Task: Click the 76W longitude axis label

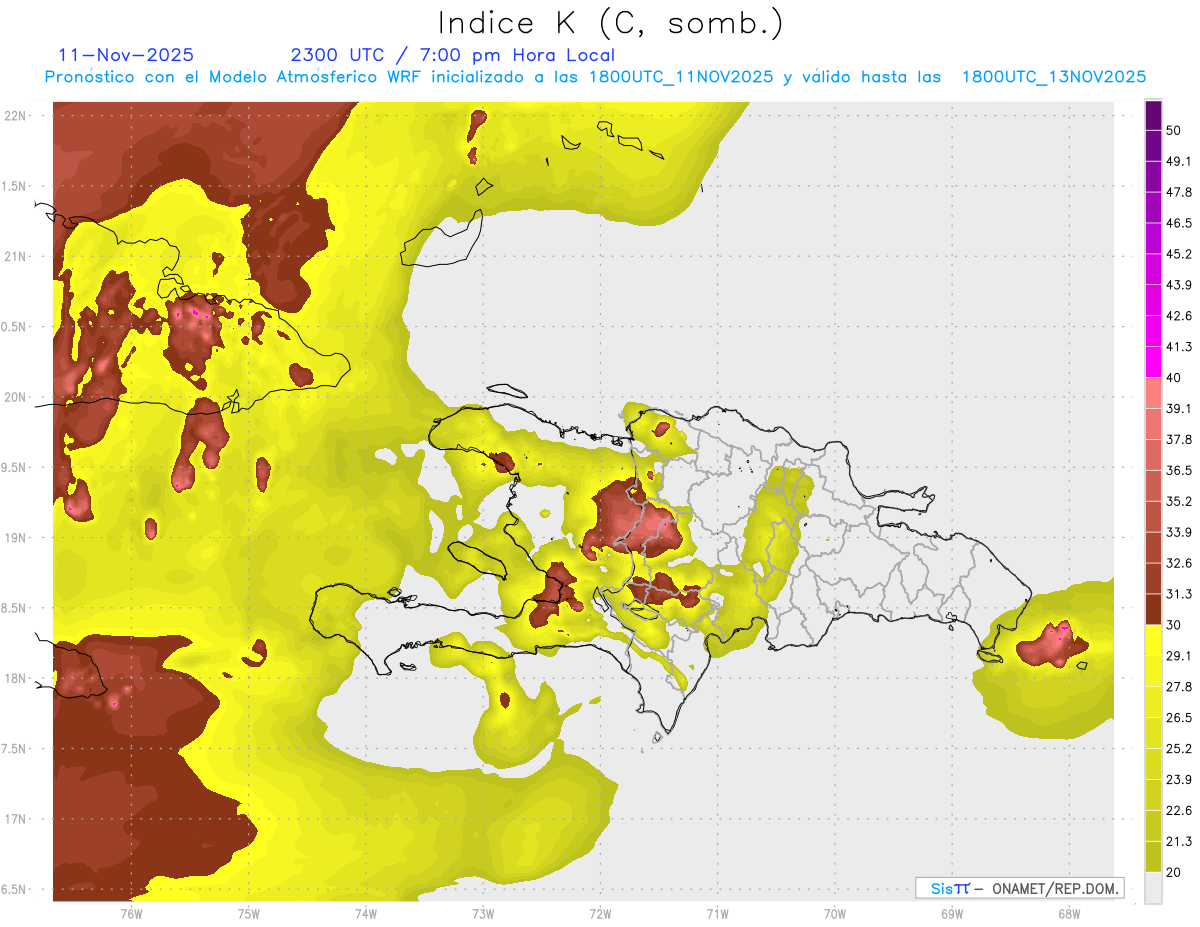Action: (x=131, y=912)
